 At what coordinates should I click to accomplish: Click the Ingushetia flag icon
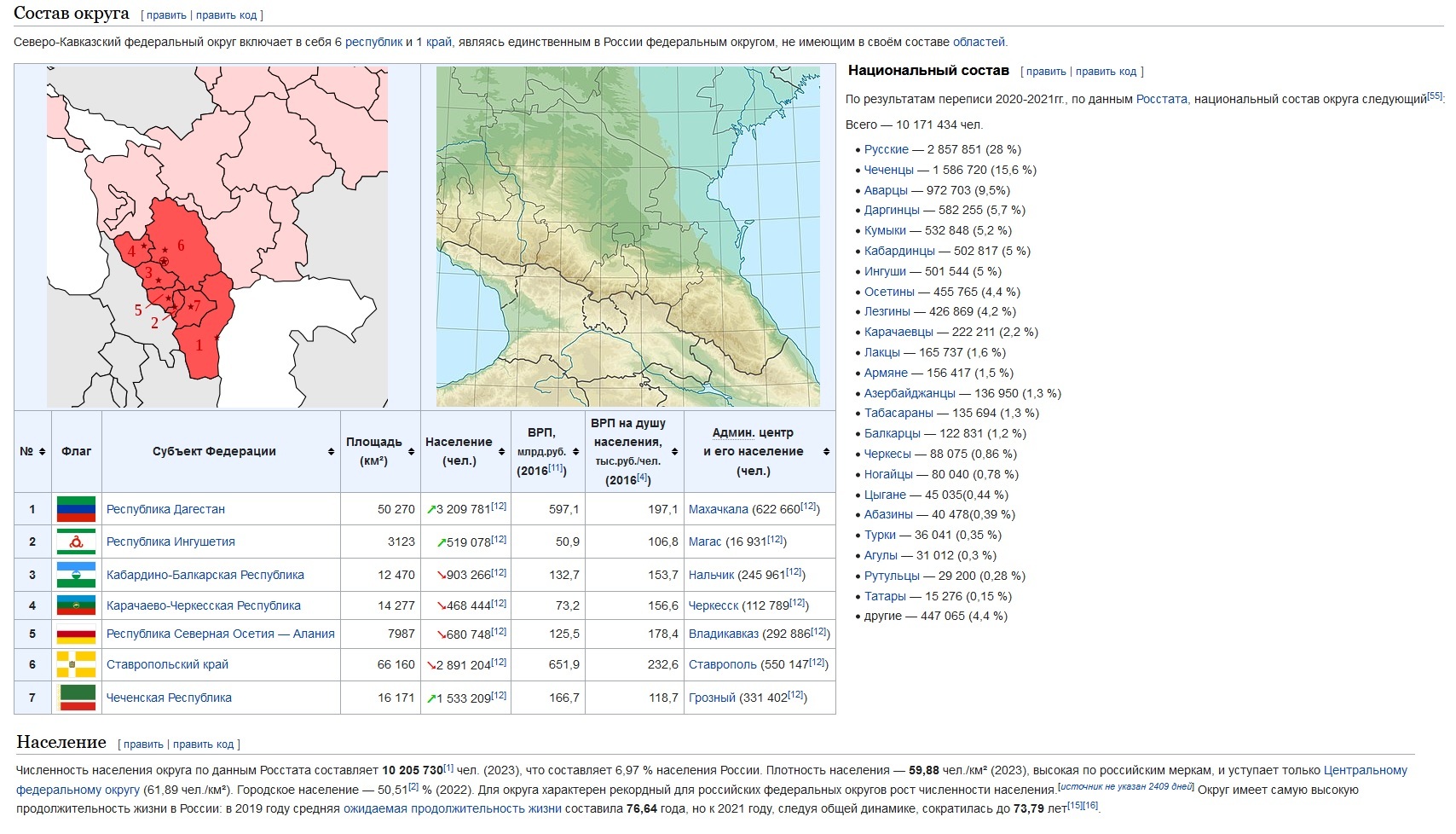(x=76, y=542)
